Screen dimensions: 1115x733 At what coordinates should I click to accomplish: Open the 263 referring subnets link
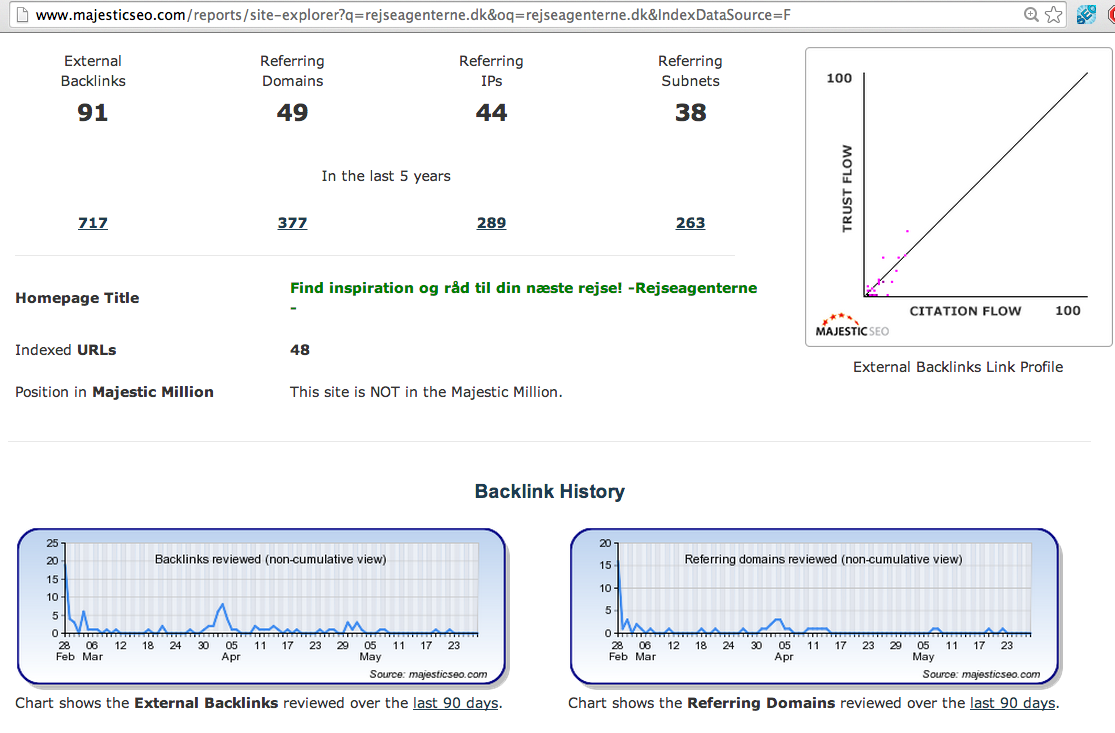(690, 223)
